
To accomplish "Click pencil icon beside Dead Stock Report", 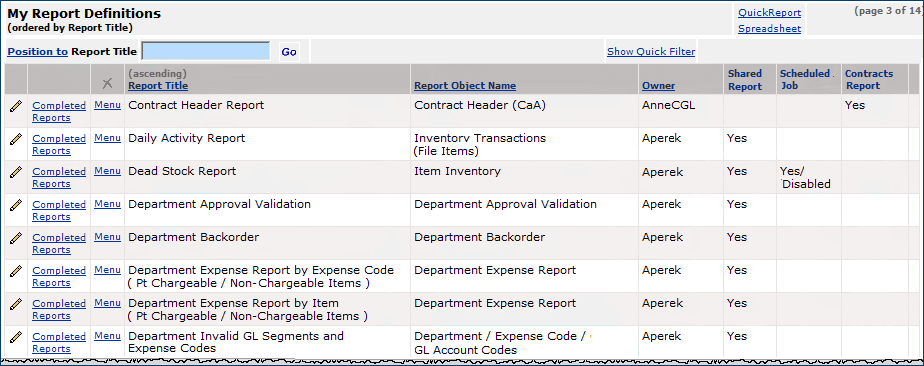I will click(16, 172).
